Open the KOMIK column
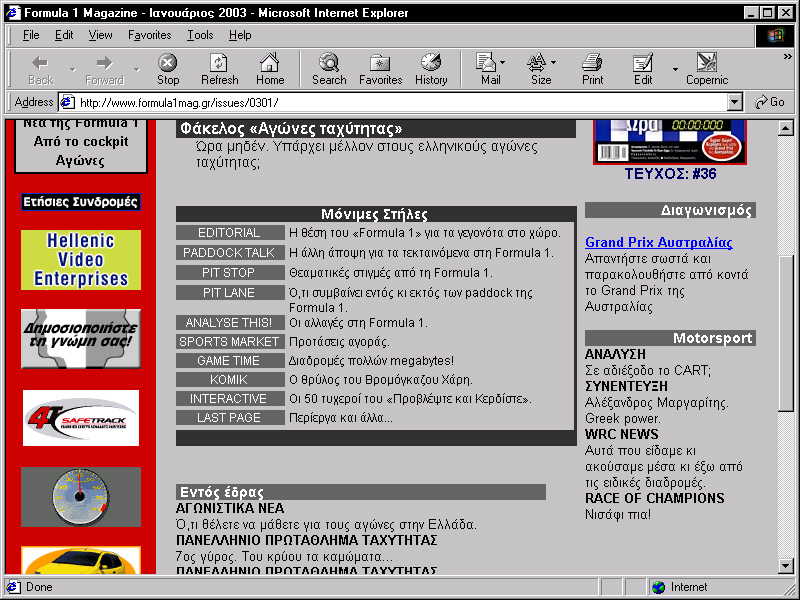The height and width of the screenshot is (600, 800). [230, 380]
